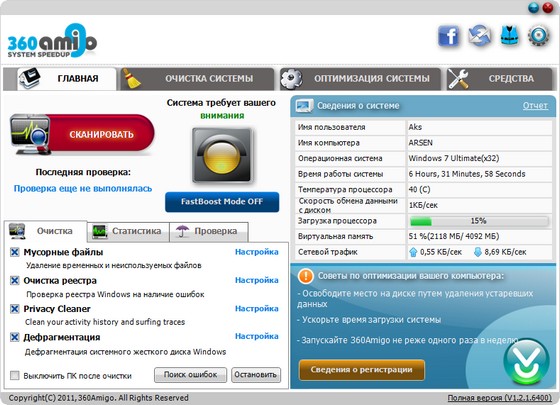Open the Отчет link in system info
Screen dimensions: 560x405
click(x=535, y=105)
